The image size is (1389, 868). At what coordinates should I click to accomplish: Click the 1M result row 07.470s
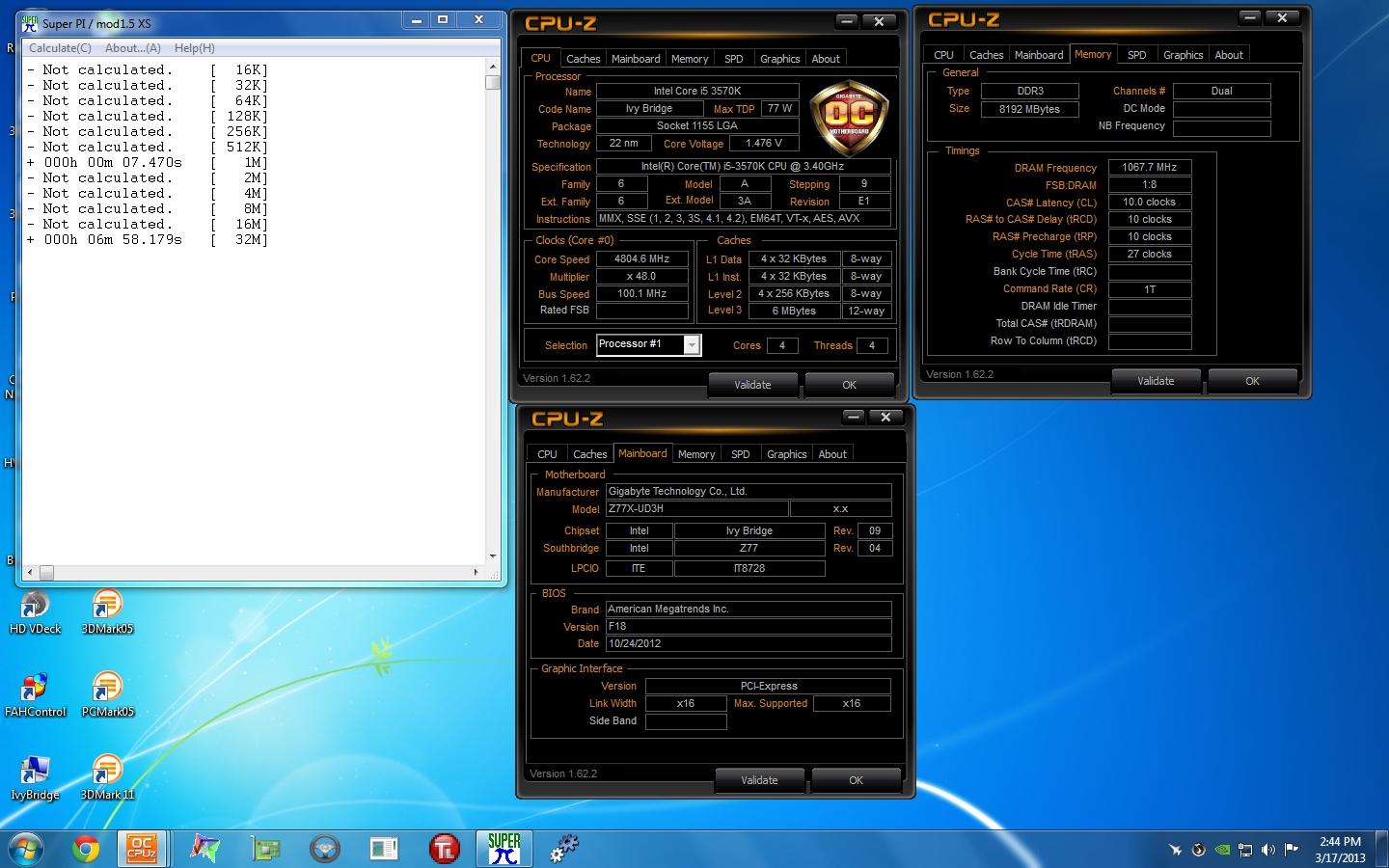point(148,162)
